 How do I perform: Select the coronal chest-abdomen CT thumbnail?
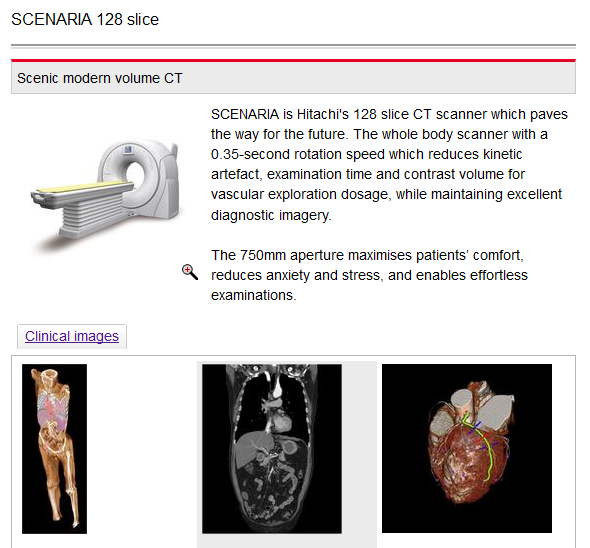(x=272, y=449)
